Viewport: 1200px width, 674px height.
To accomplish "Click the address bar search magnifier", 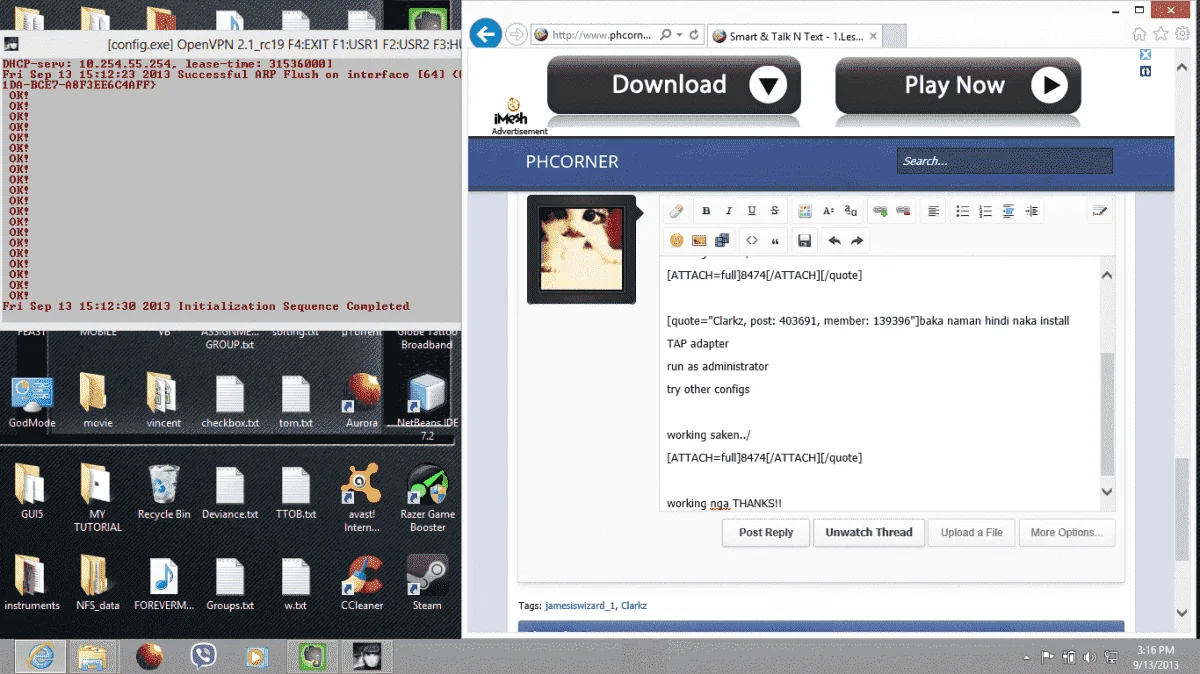I will pyautogui.click(x=665, y=34).
